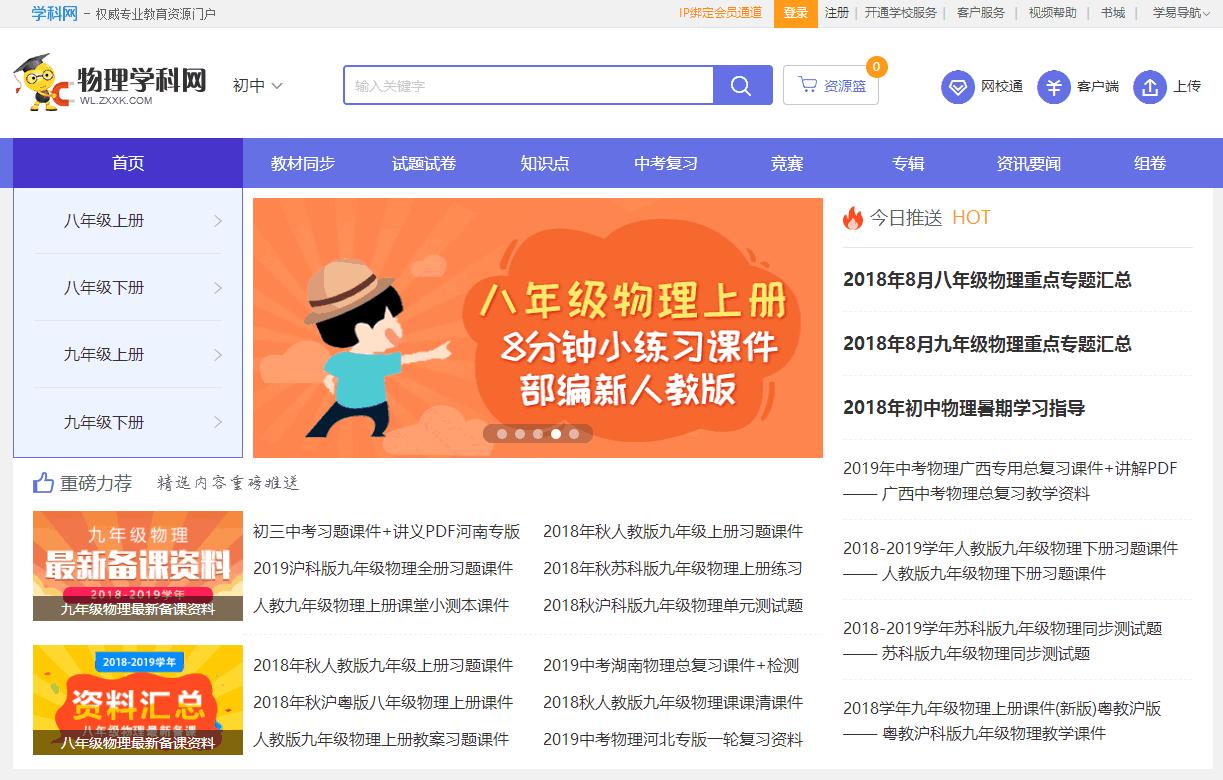1223x780 pixels.
Task: Open the 资源篮 shopping cart
Action: click(x=831, y=84)
